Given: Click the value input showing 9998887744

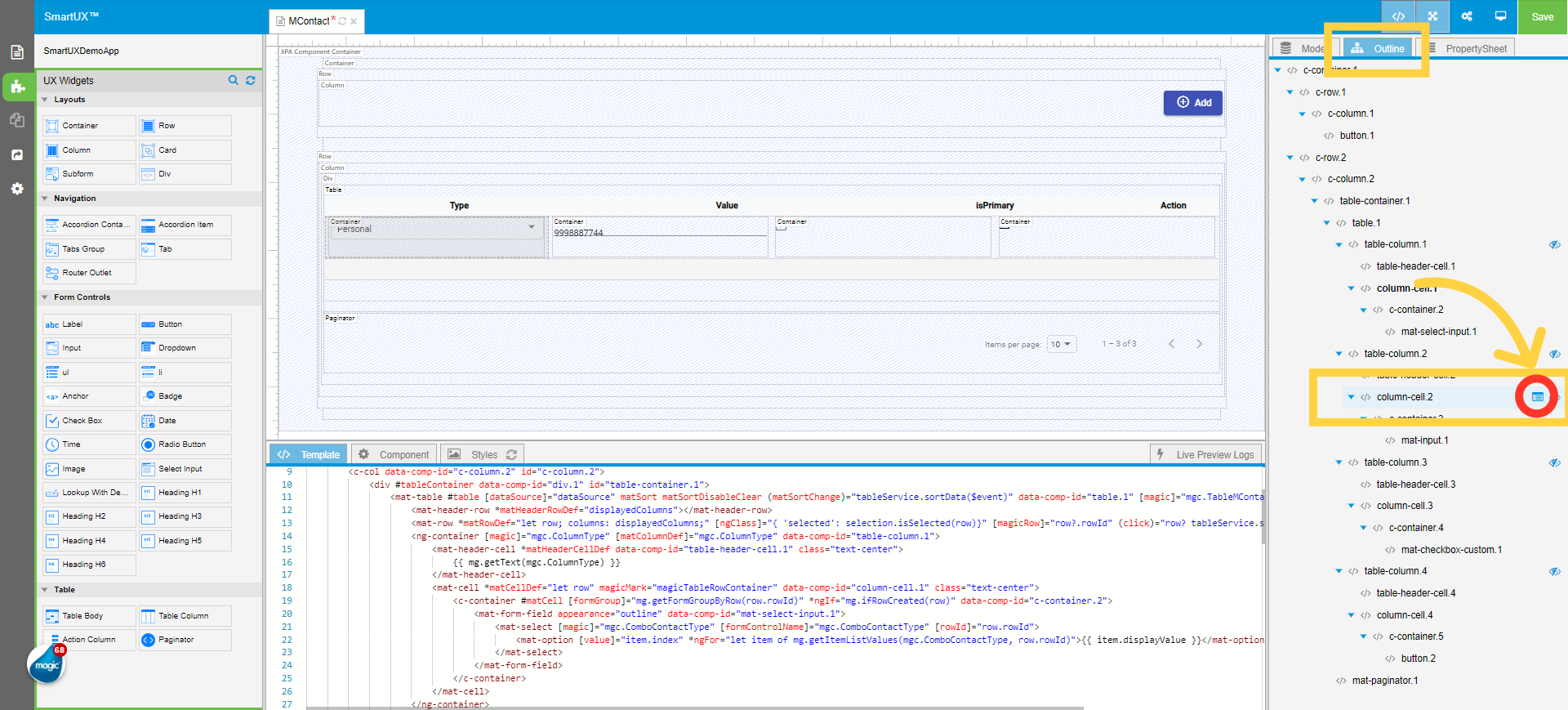Looking at the screenshot, I should (660, 232).
